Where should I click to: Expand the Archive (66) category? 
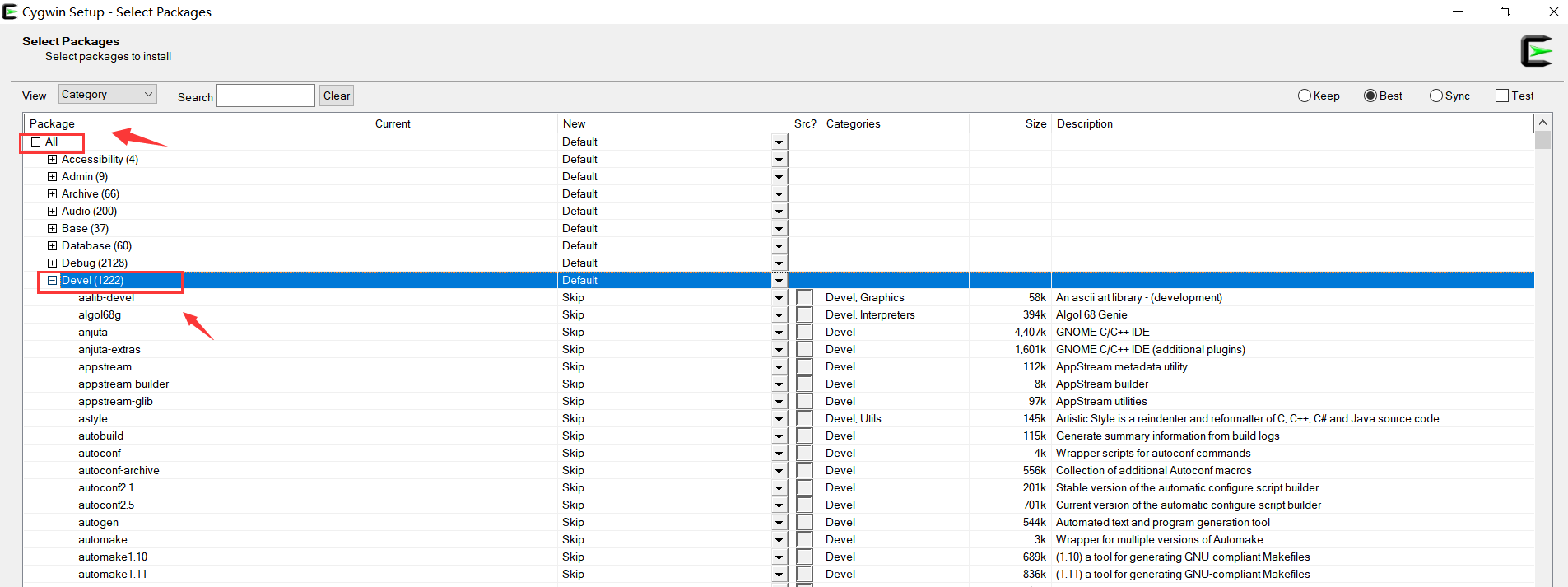[52, 194]
